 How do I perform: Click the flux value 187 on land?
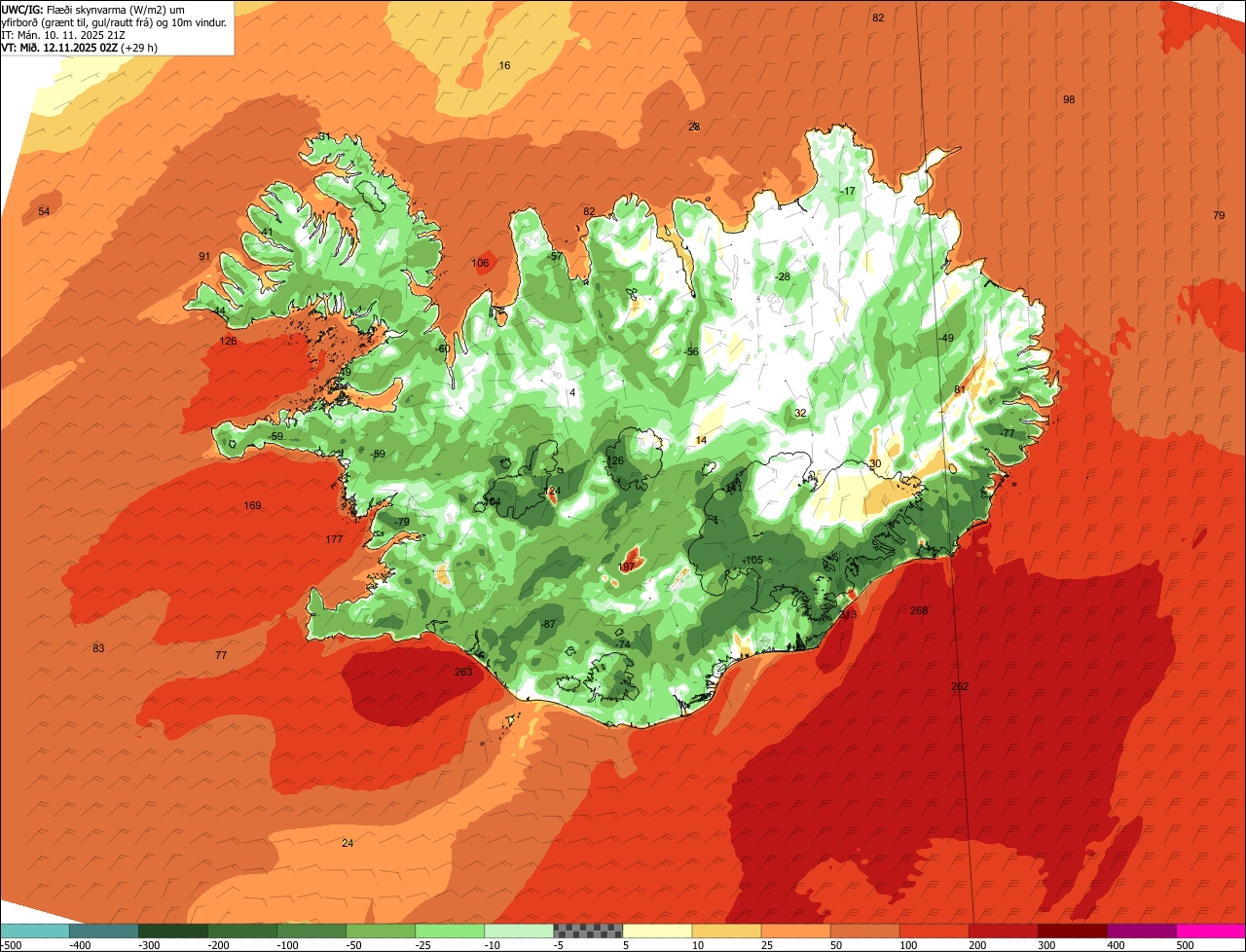(627, 566)
